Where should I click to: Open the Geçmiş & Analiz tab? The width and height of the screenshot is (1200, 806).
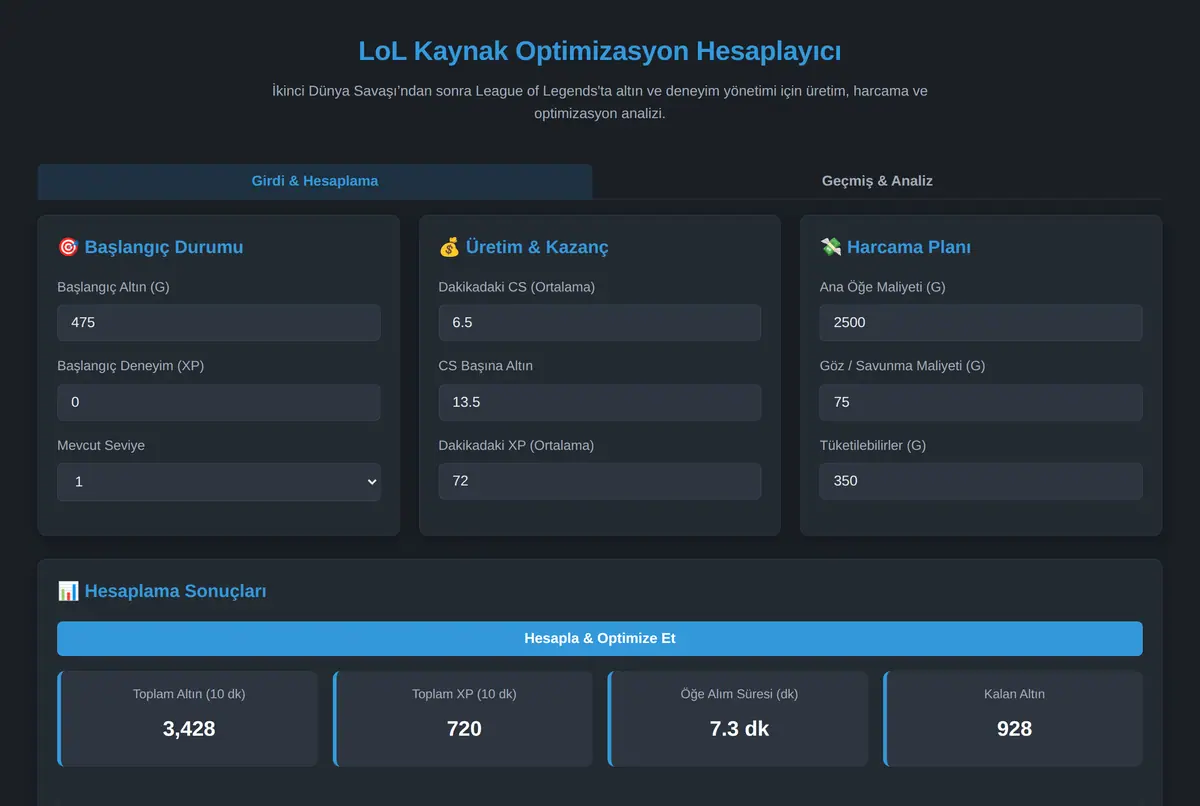pyautogui.click(x=877, y=181)
